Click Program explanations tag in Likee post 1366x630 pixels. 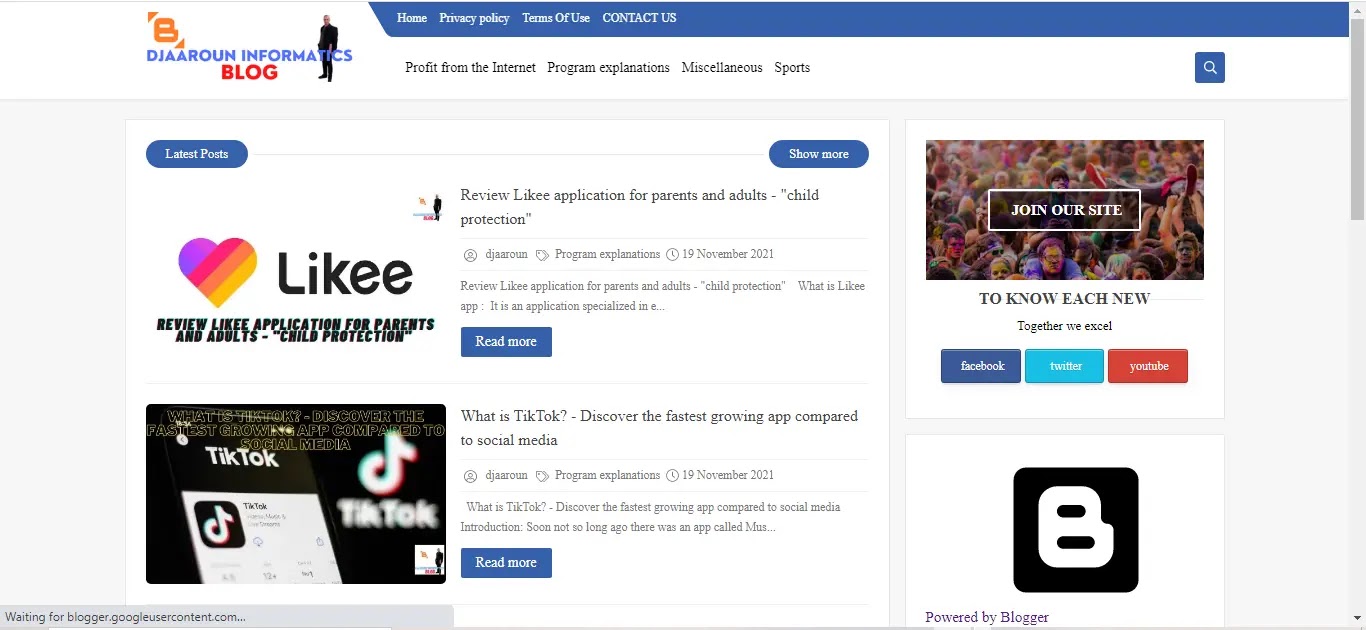[x=607, y=254]
